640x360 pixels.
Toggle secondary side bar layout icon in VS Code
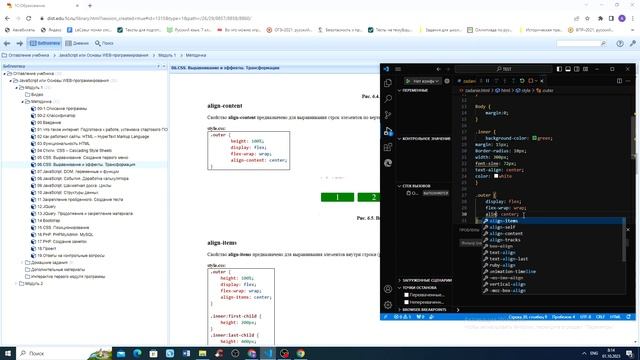577,69
